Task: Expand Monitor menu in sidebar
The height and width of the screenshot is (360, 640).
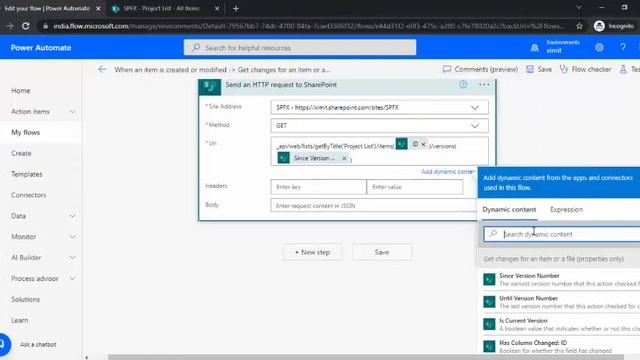Action: point(72,237)
